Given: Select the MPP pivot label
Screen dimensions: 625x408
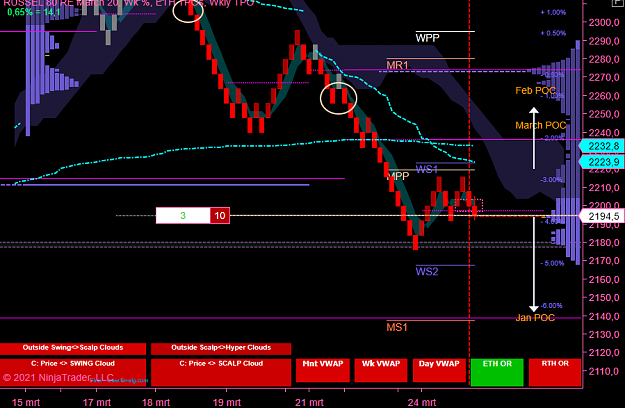Looking at the screenshot, I should pyautogui.click(x=399, y=176).
